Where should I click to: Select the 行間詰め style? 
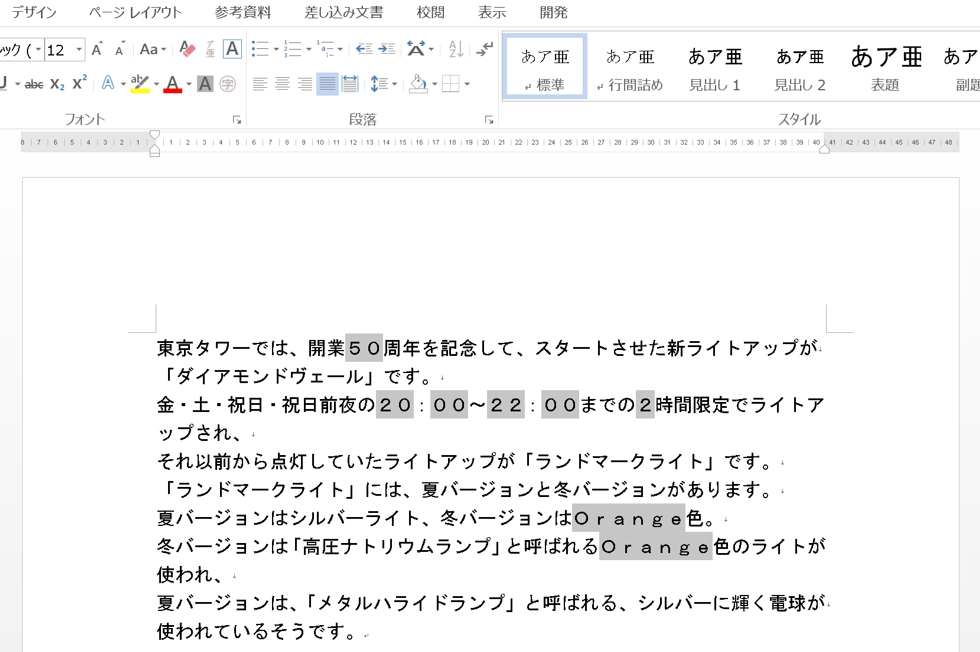tap(630, 67)
